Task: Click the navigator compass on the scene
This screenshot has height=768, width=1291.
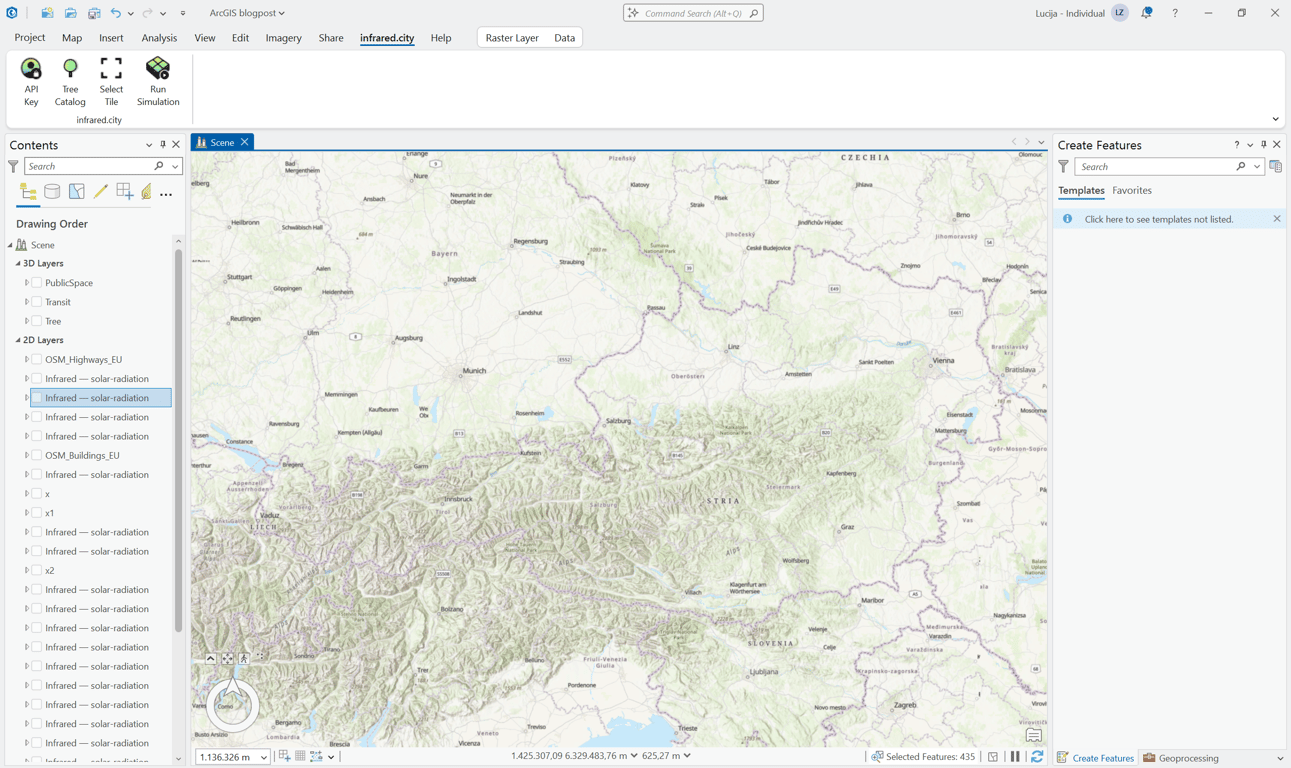Action: click(233, 704)
